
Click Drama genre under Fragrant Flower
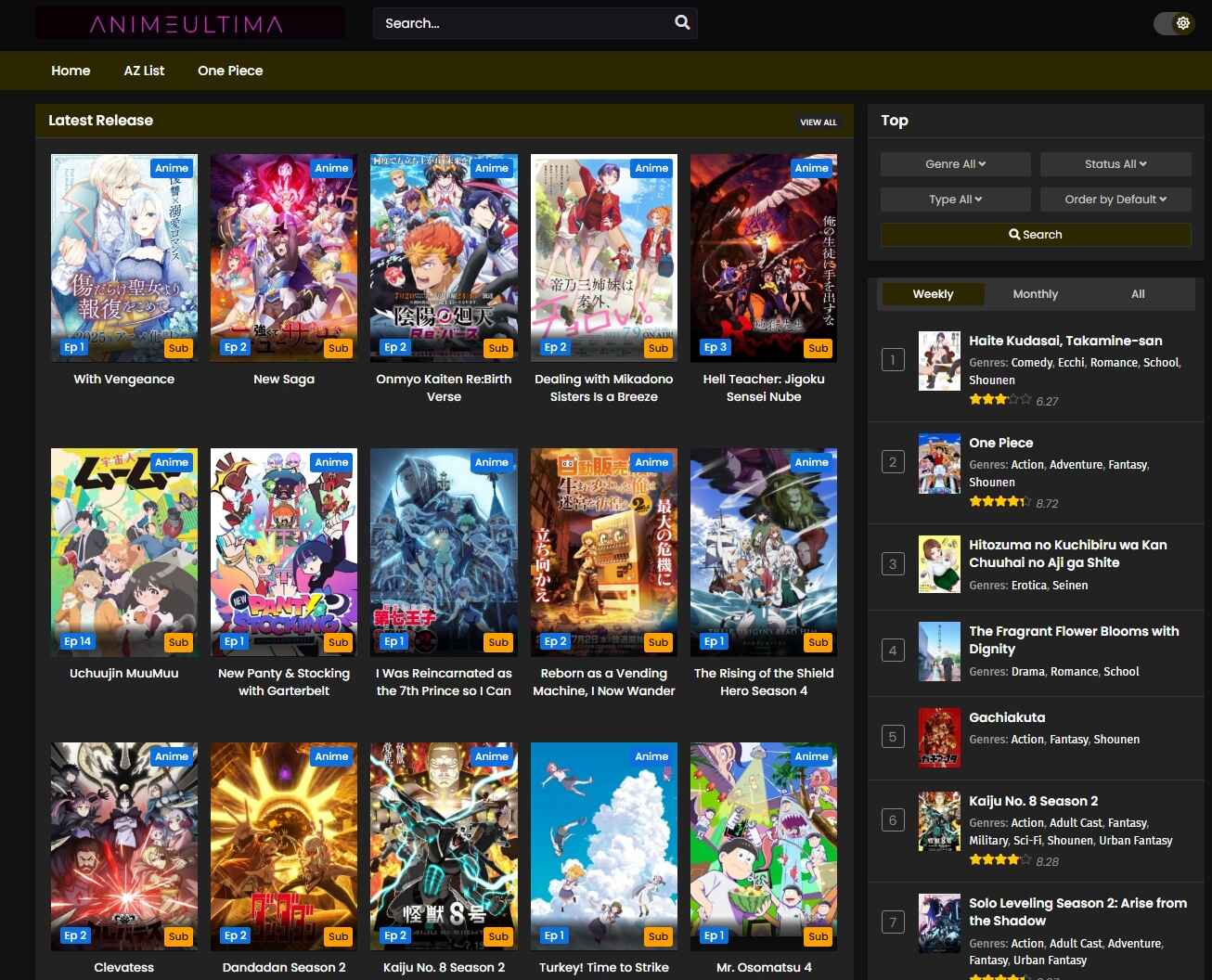(1027, 672)
